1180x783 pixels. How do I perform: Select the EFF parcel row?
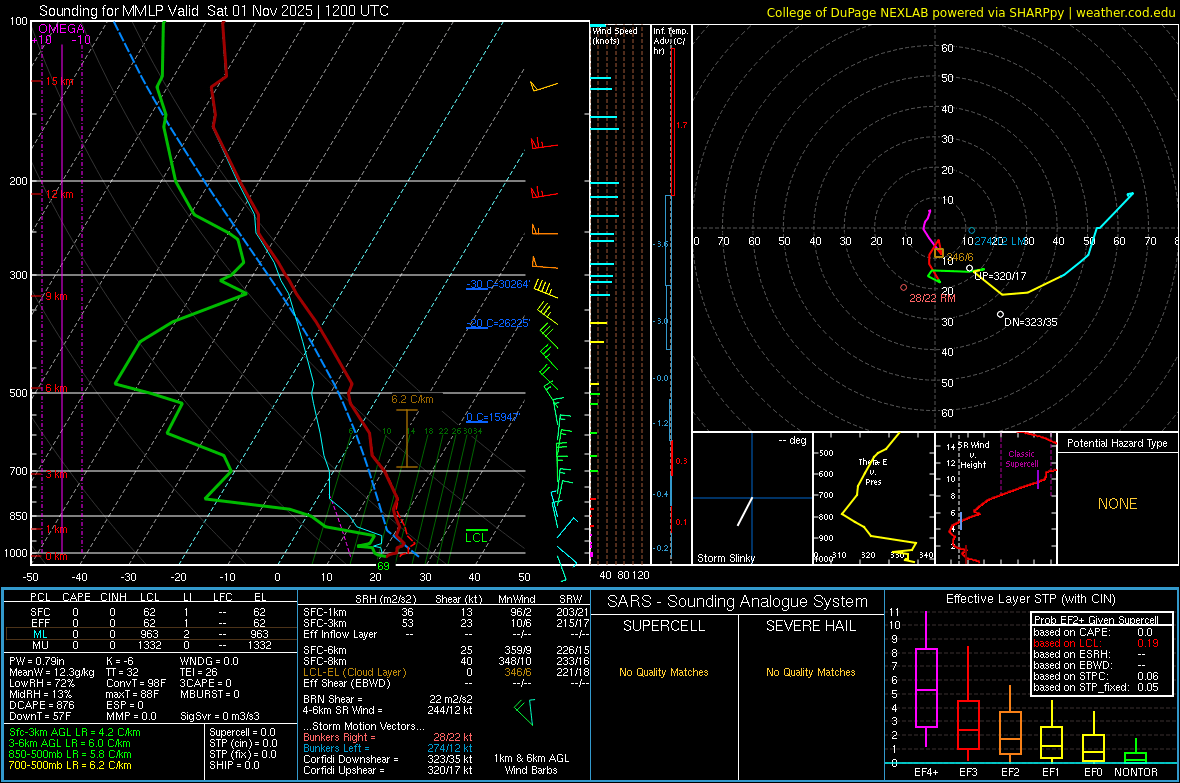click(x=149, y=623)
